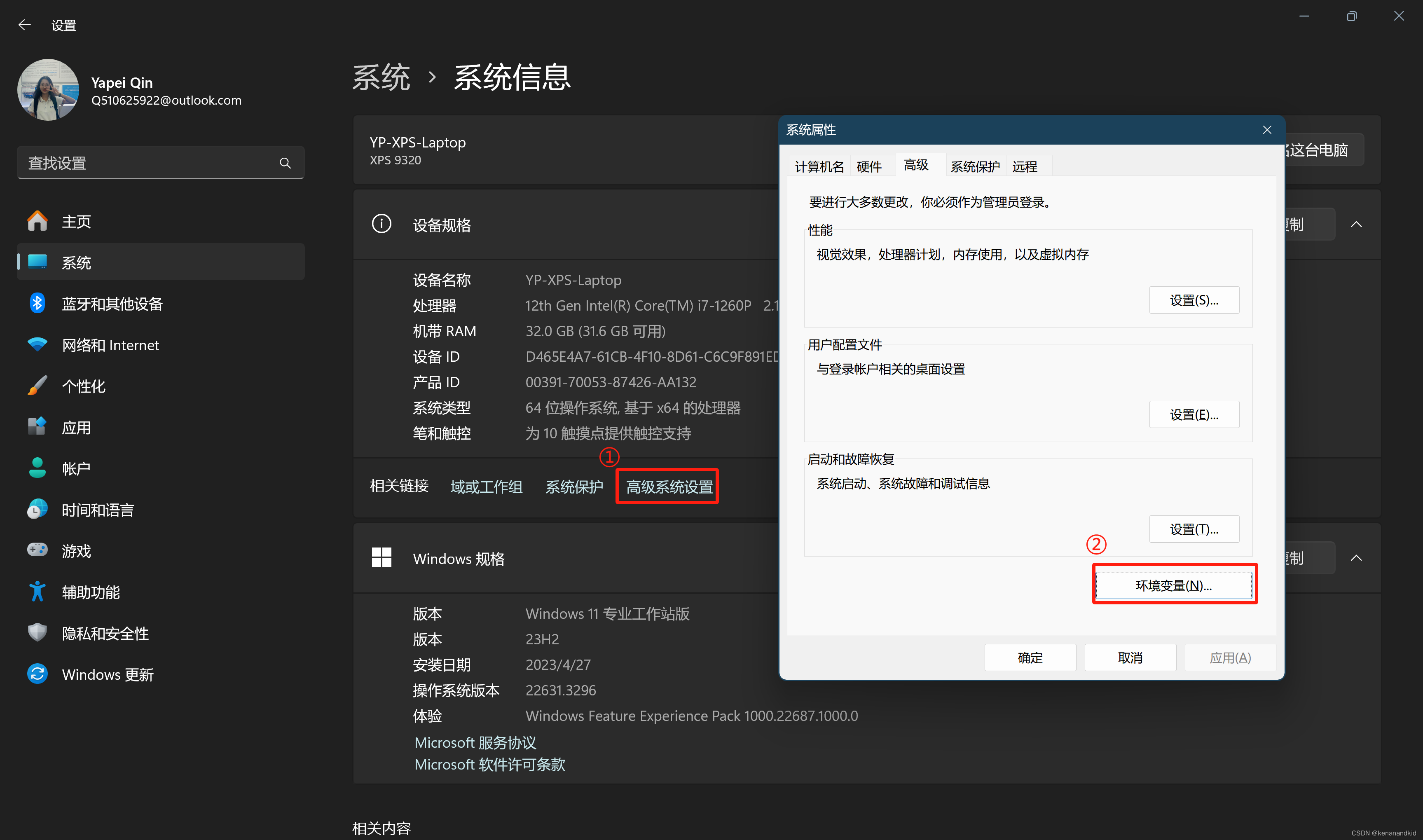The width and height of the screenshot is (1423, 840).
Task: Click the account email Q510625922@outlook.com
Action: [166, 100]
